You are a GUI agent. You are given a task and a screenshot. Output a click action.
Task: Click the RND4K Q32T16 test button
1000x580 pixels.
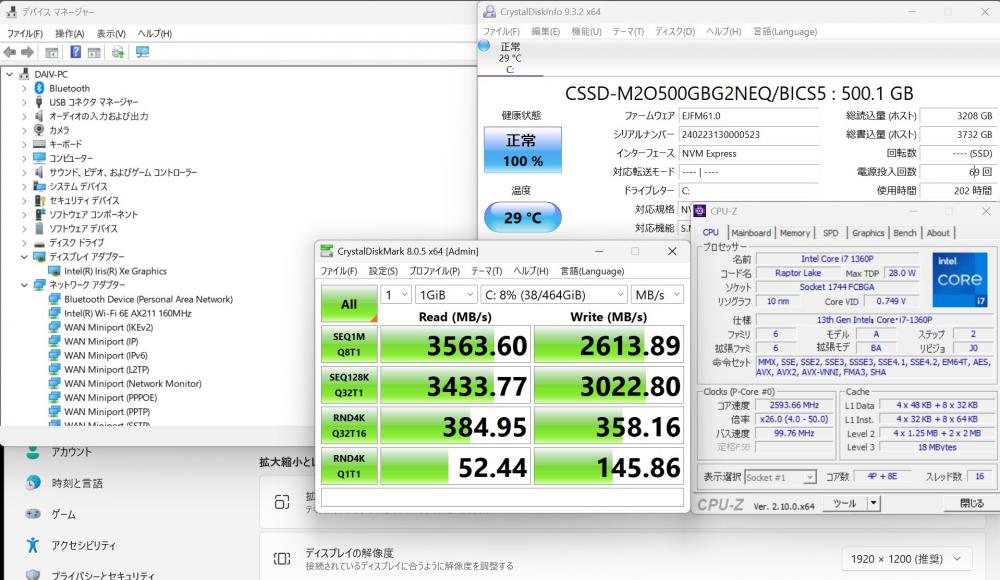pyautogui.click(x=349, y=426)
